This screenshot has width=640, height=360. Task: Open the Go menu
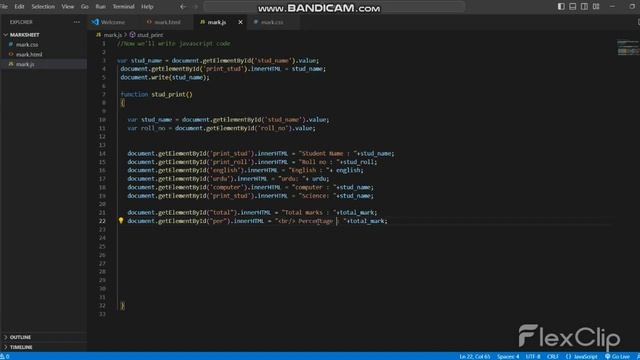[84, 7]
